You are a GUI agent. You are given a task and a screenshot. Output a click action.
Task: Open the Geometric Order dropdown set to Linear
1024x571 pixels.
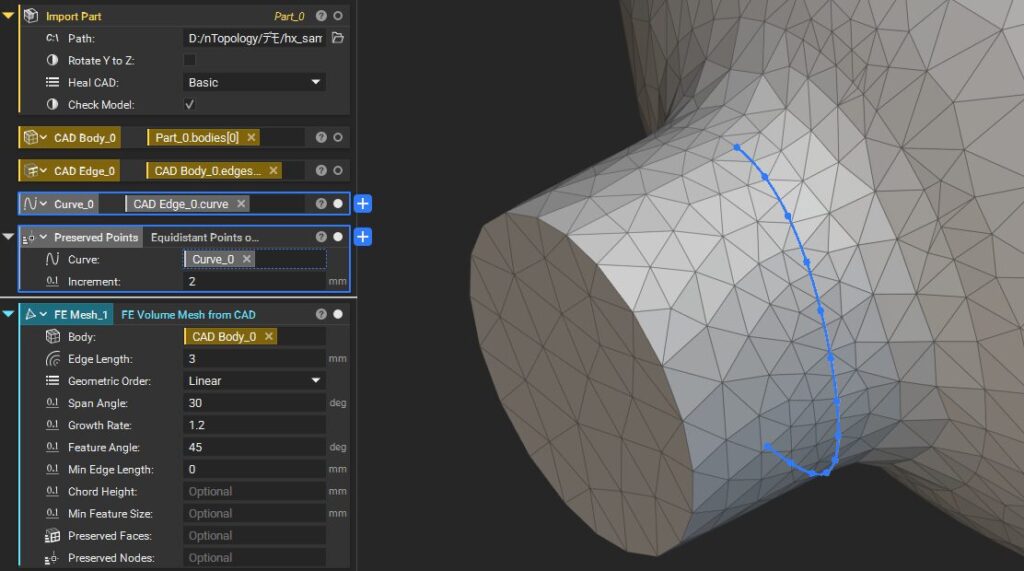click(255, 381)
